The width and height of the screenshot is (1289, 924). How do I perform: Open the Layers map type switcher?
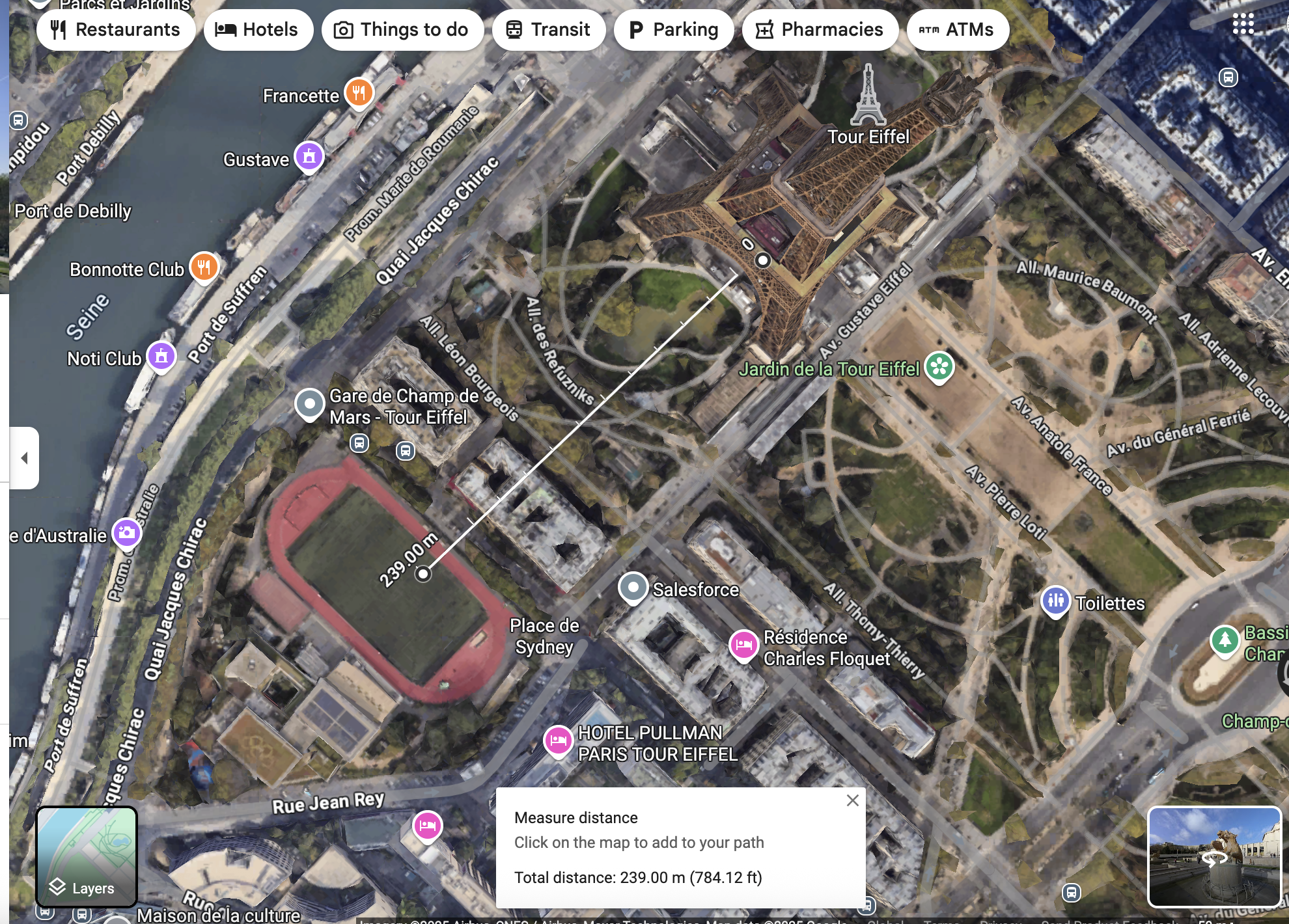point(87,857)
